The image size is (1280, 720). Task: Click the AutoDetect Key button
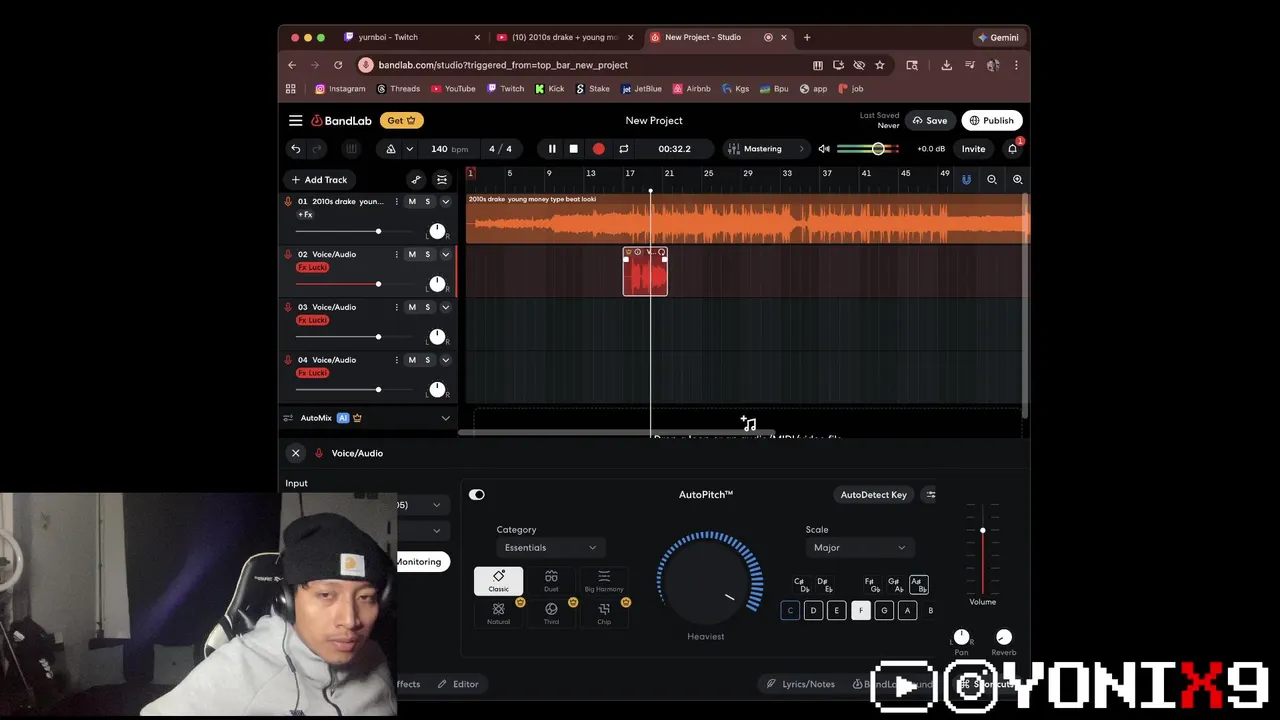click(x=873, y=495)
